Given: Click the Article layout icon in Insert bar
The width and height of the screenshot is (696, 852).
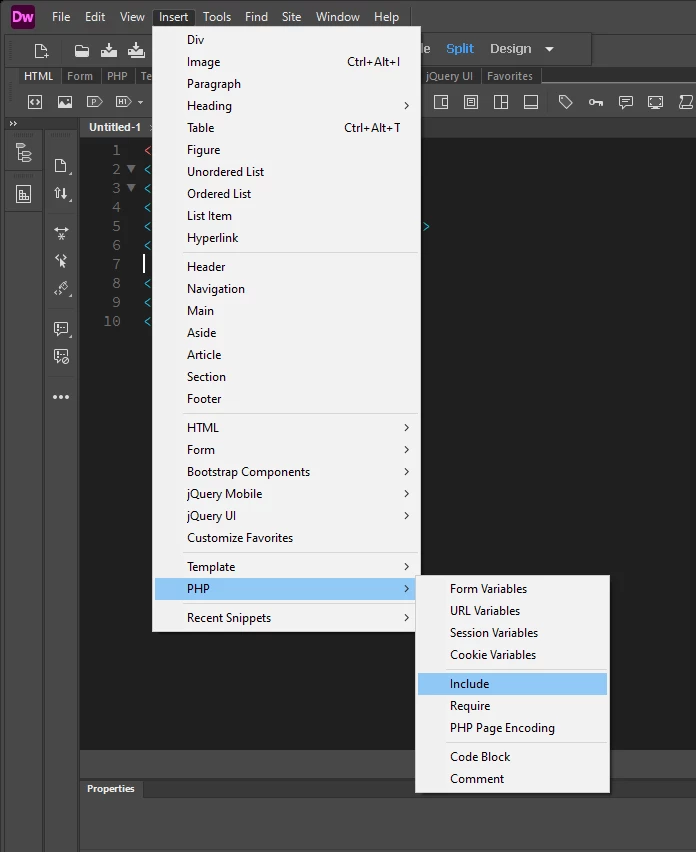Looking at the screenshot, I should [471, 102].
